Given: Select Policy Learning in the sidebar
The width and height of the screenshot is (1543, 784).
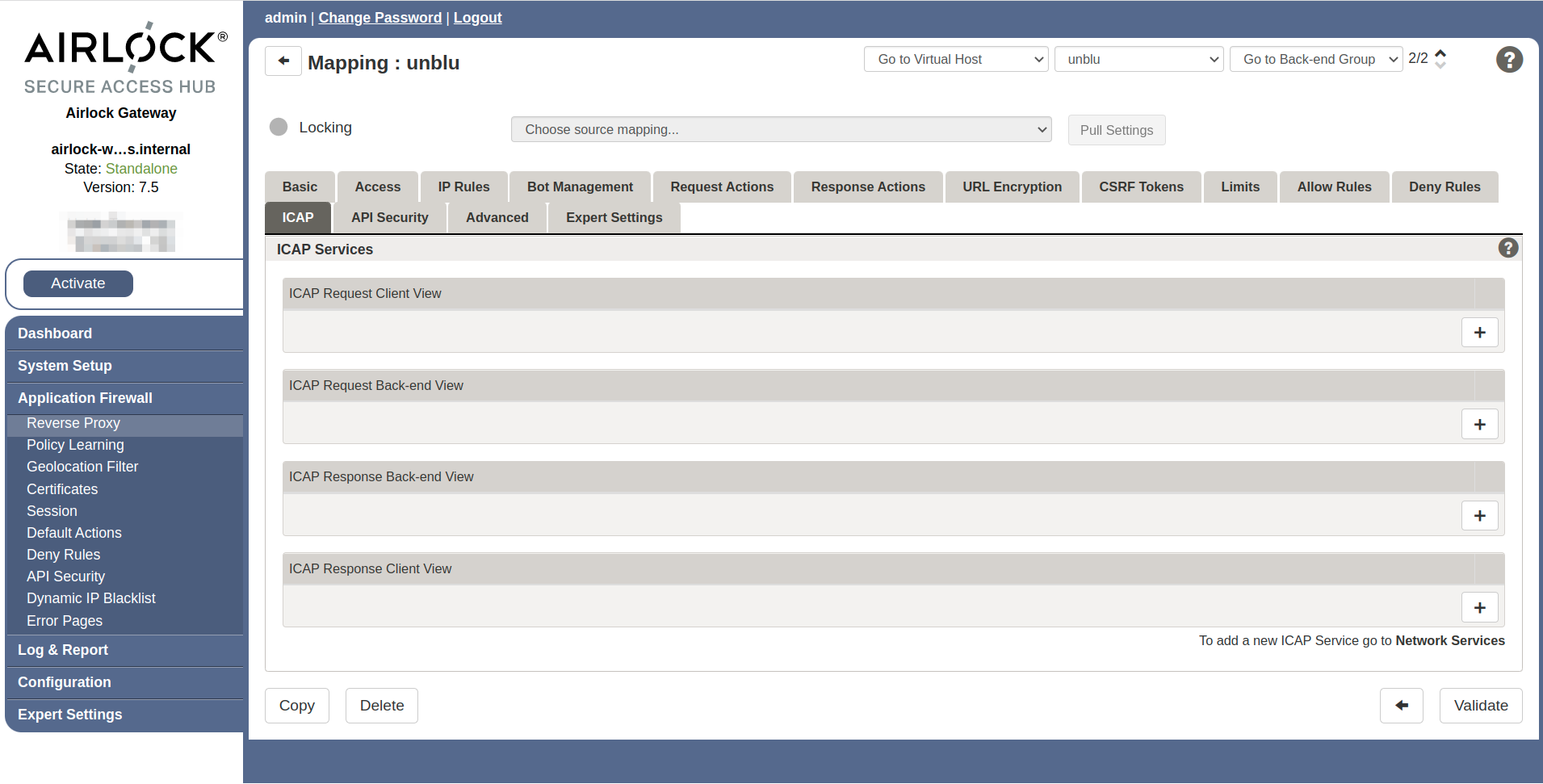Looking at the screenshot, I should (x=75, y=445).
